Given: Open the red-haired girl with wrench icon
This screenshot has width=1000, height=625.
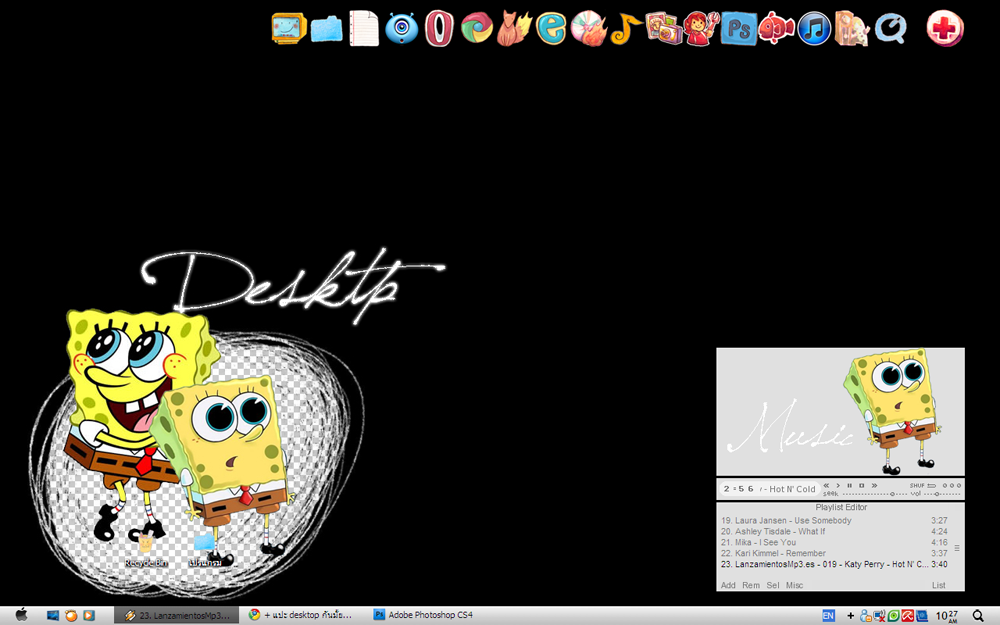Looking at the screenshot, I should click(x=701, y=28).
